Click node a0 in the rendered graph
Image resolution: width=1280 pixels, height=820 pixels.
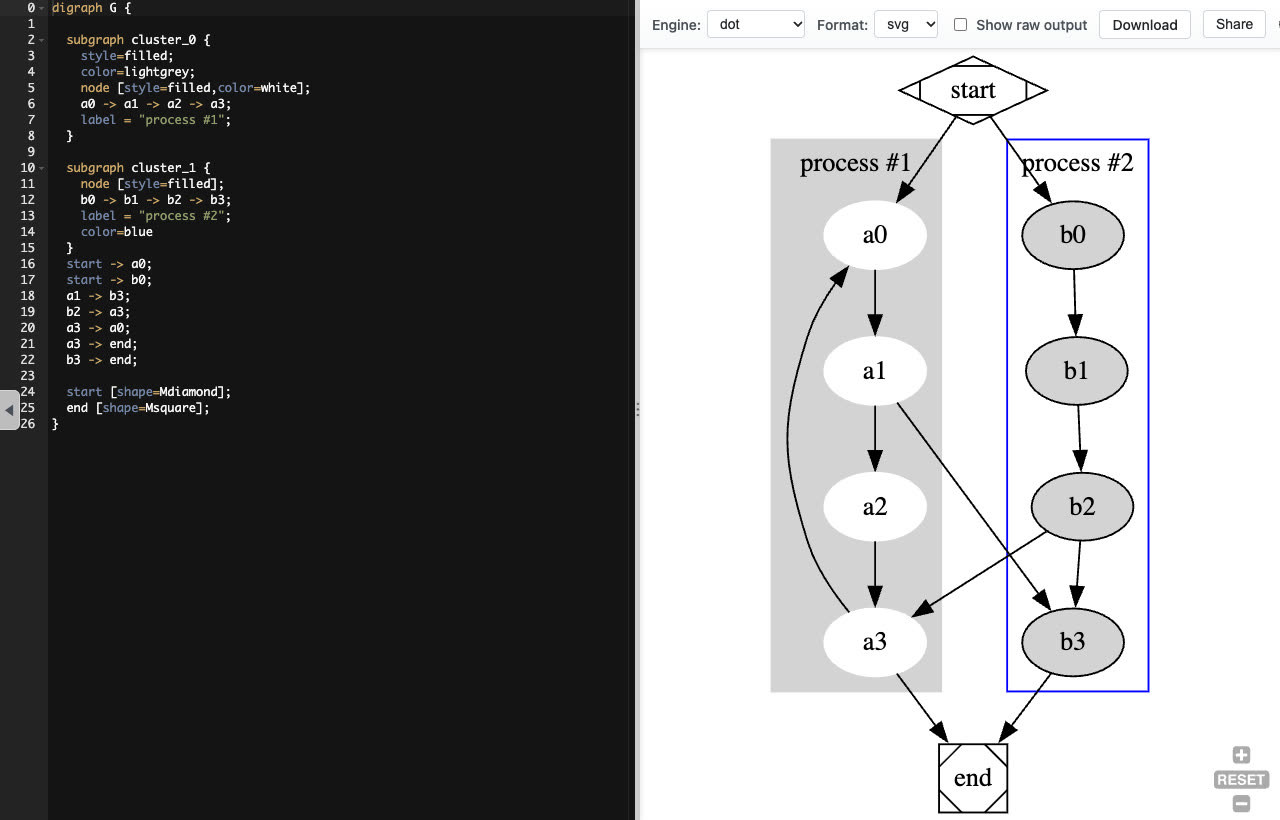tap(875, 235)
